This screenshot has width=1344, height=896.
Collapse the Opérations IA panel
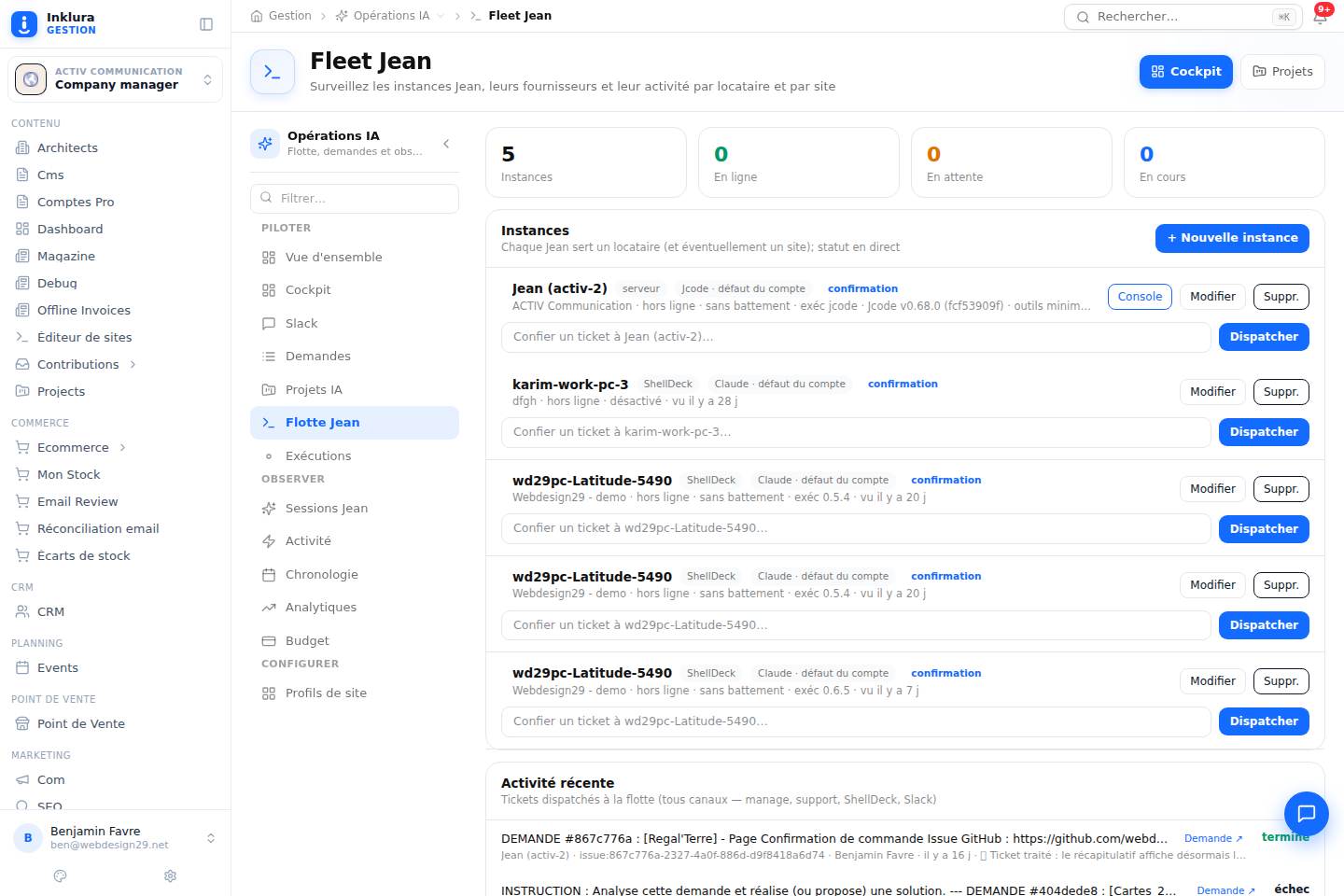point(446,144)
